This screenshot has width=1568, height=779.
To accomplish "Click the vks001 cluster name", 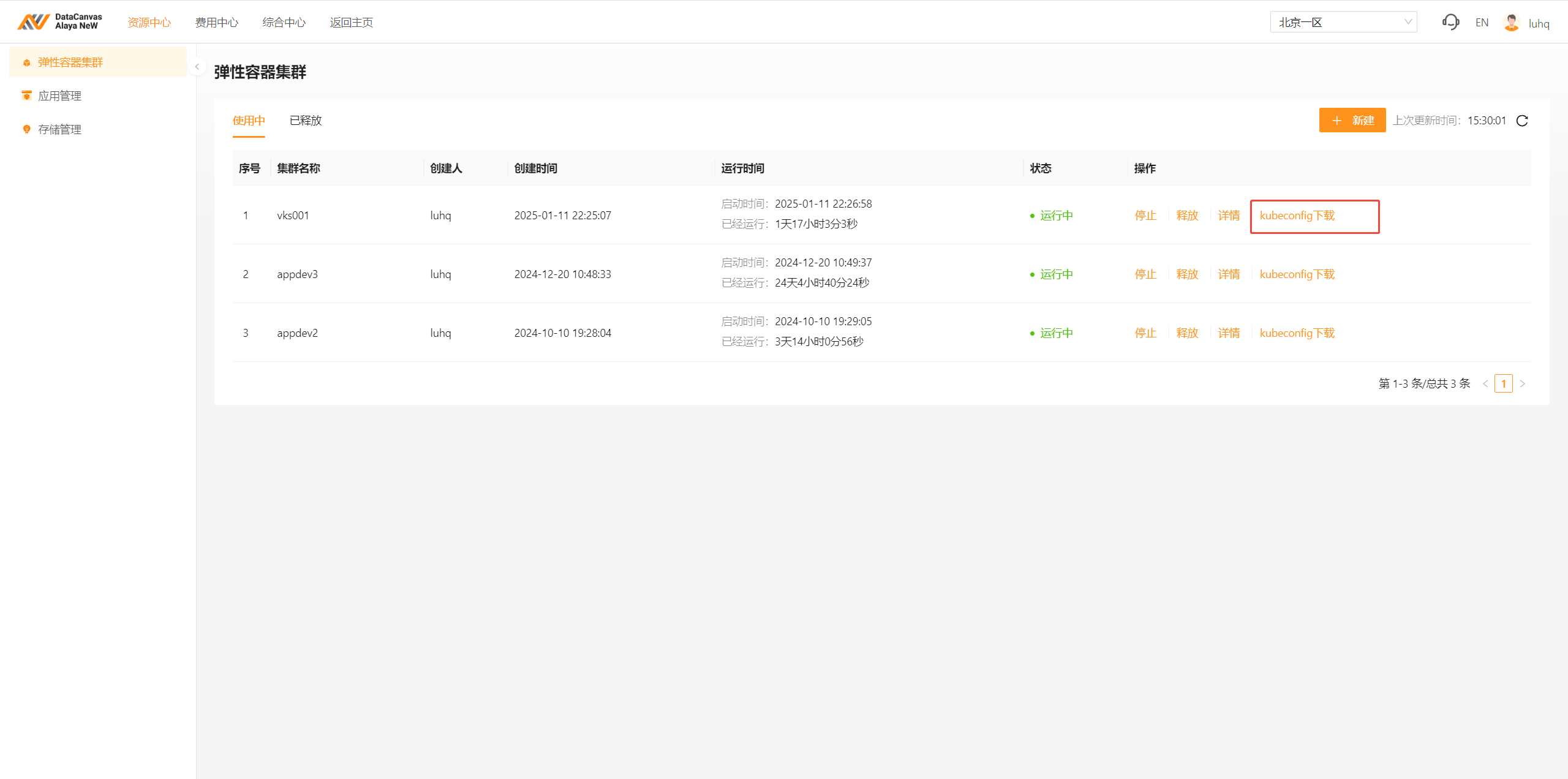I will (x=293, y=216).
